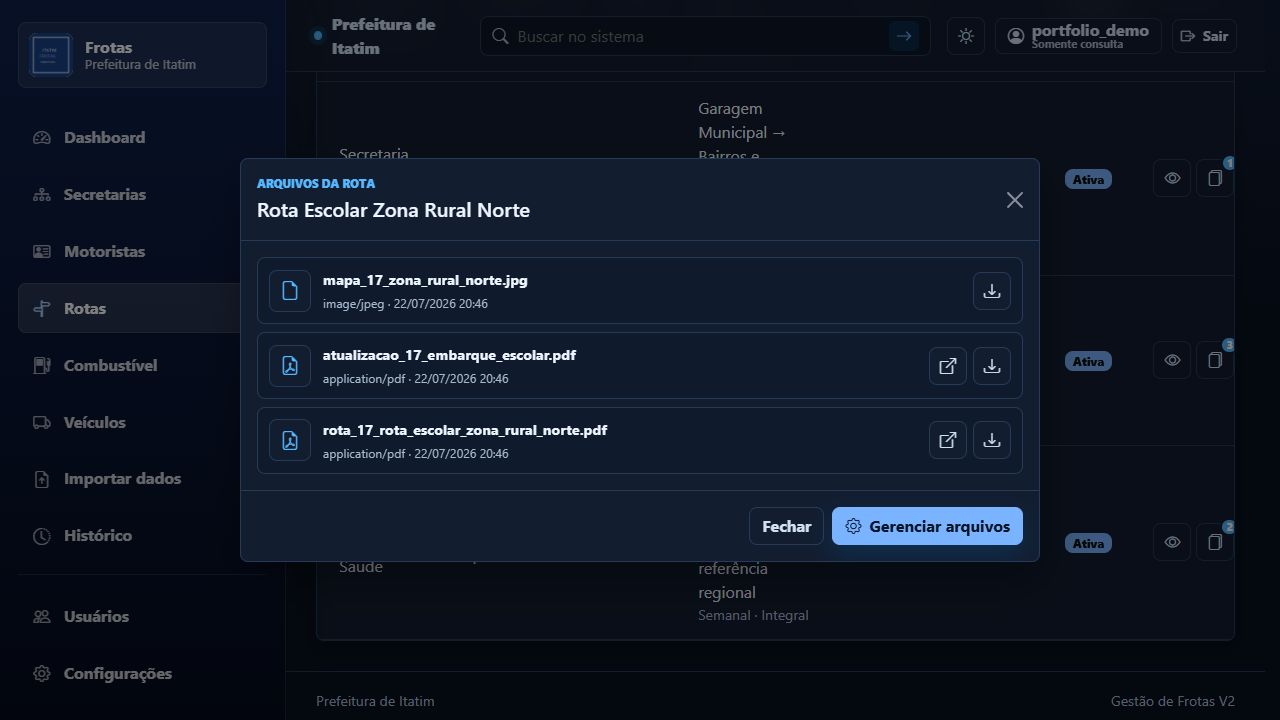
Task: Go to Dashboard in sidebar
Action: (x=142, y=138)
